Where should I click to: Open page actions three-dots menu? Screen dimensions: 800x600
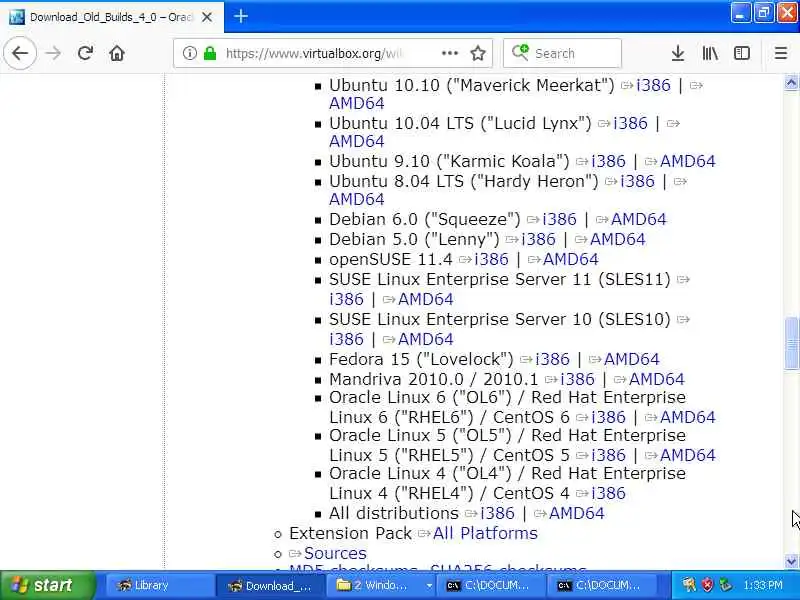(449, 53)
